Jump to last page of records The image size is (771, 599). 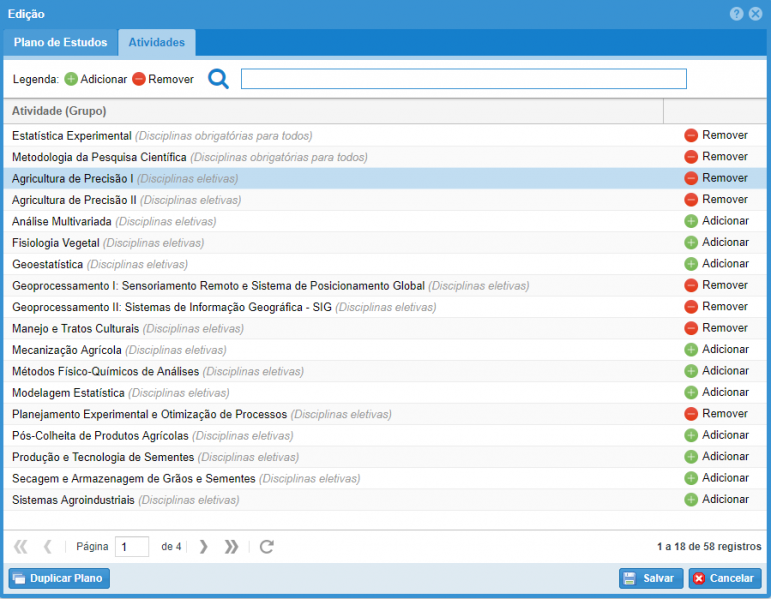(x=231, y=546)
